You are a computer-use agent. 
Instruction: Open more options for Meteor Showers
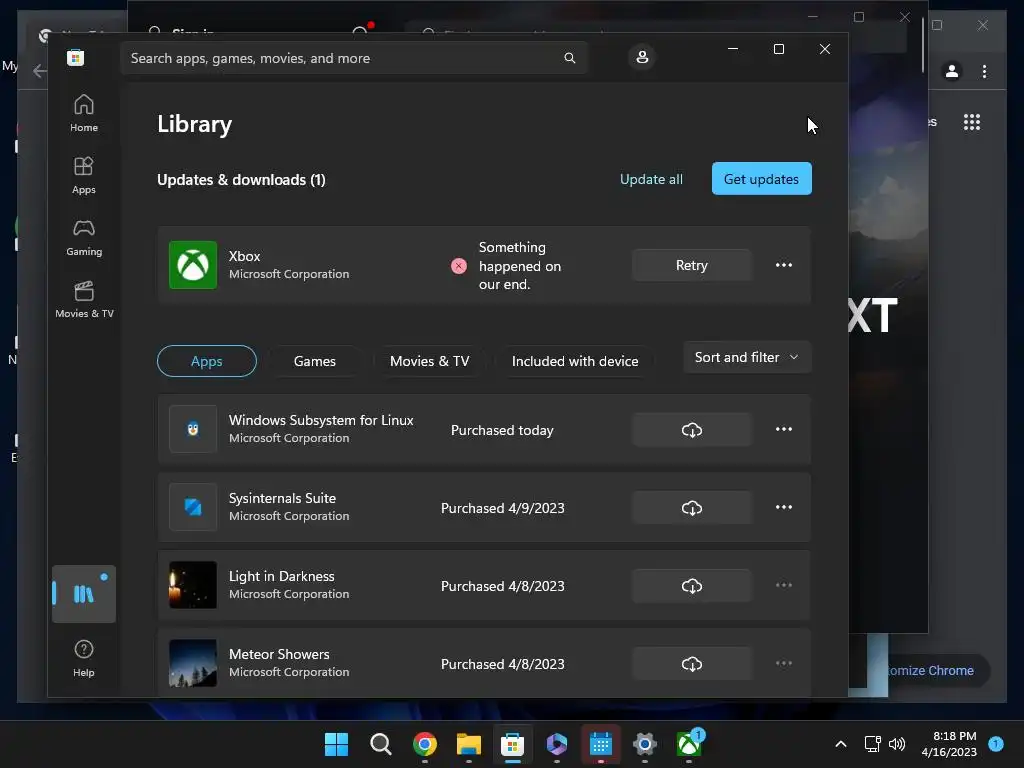coord(784,664)
